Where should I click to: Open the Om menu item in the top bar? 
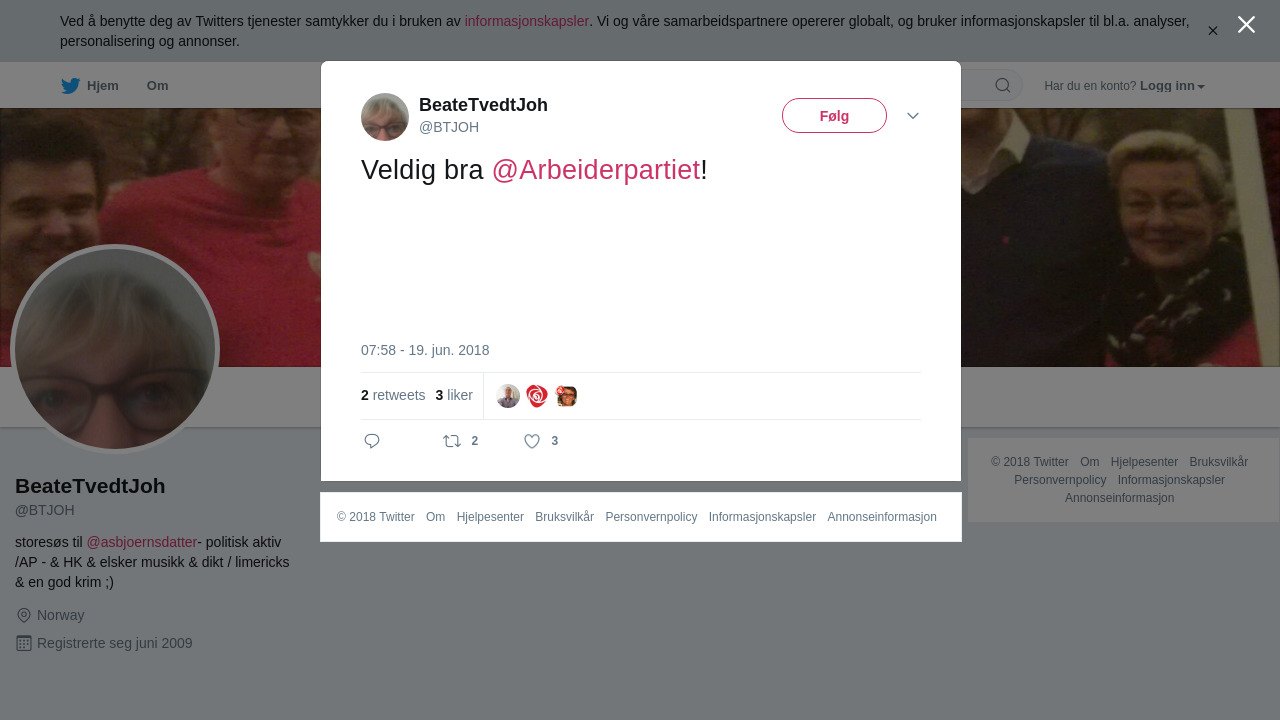tap(157, 86)
